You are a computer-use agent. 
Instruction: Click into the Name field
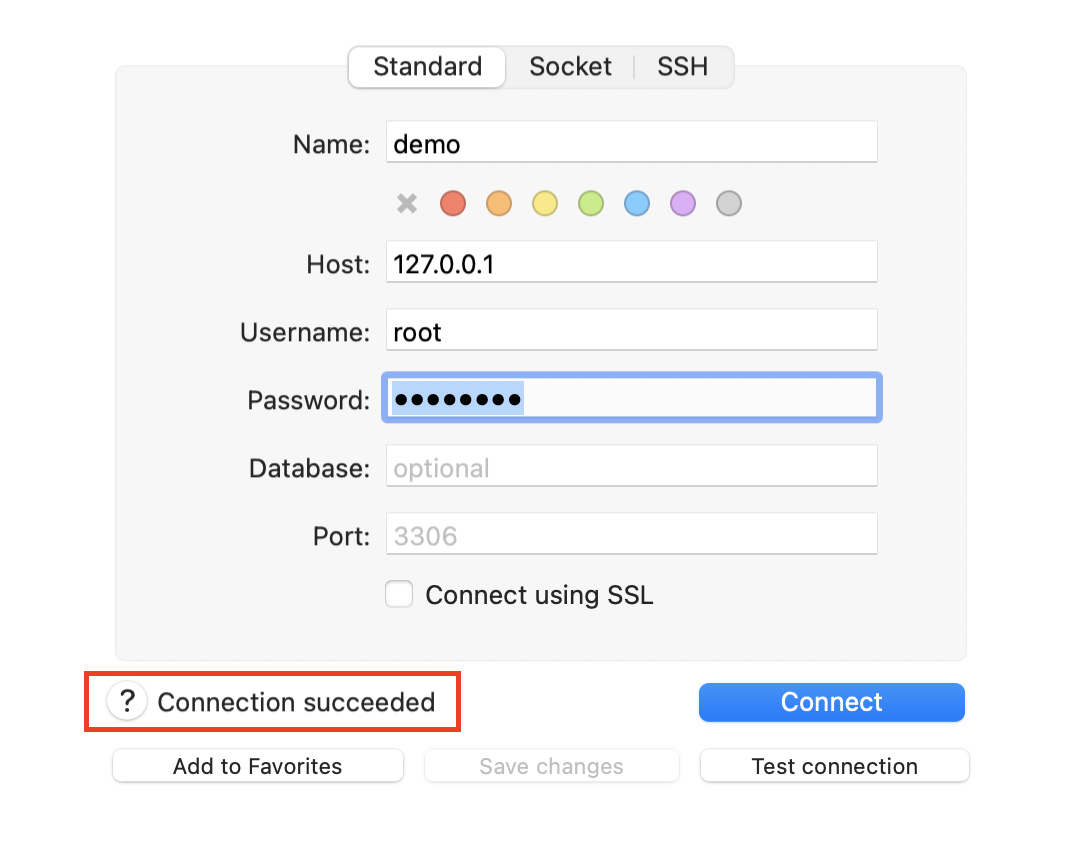pos(631,143)
